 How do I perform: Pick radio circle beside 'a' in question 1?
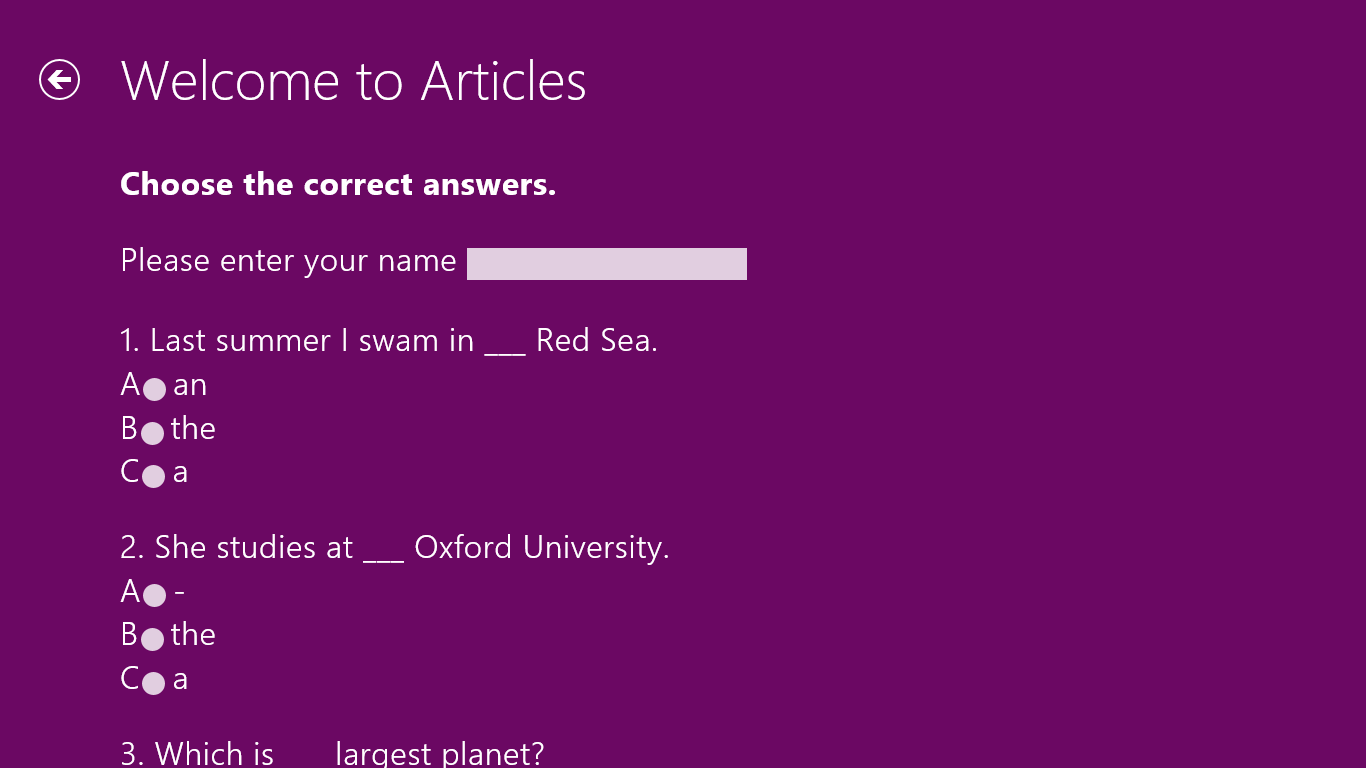(x=153, y=477)
